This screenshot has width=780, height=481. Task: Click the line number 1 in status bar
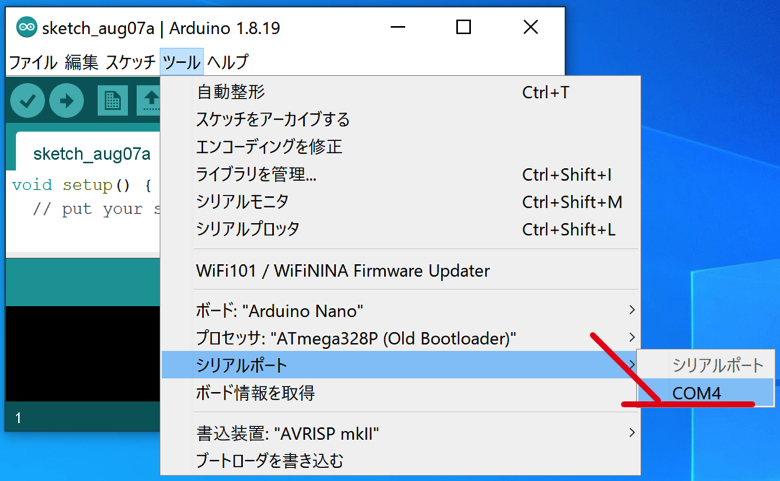tap(18, 418)
